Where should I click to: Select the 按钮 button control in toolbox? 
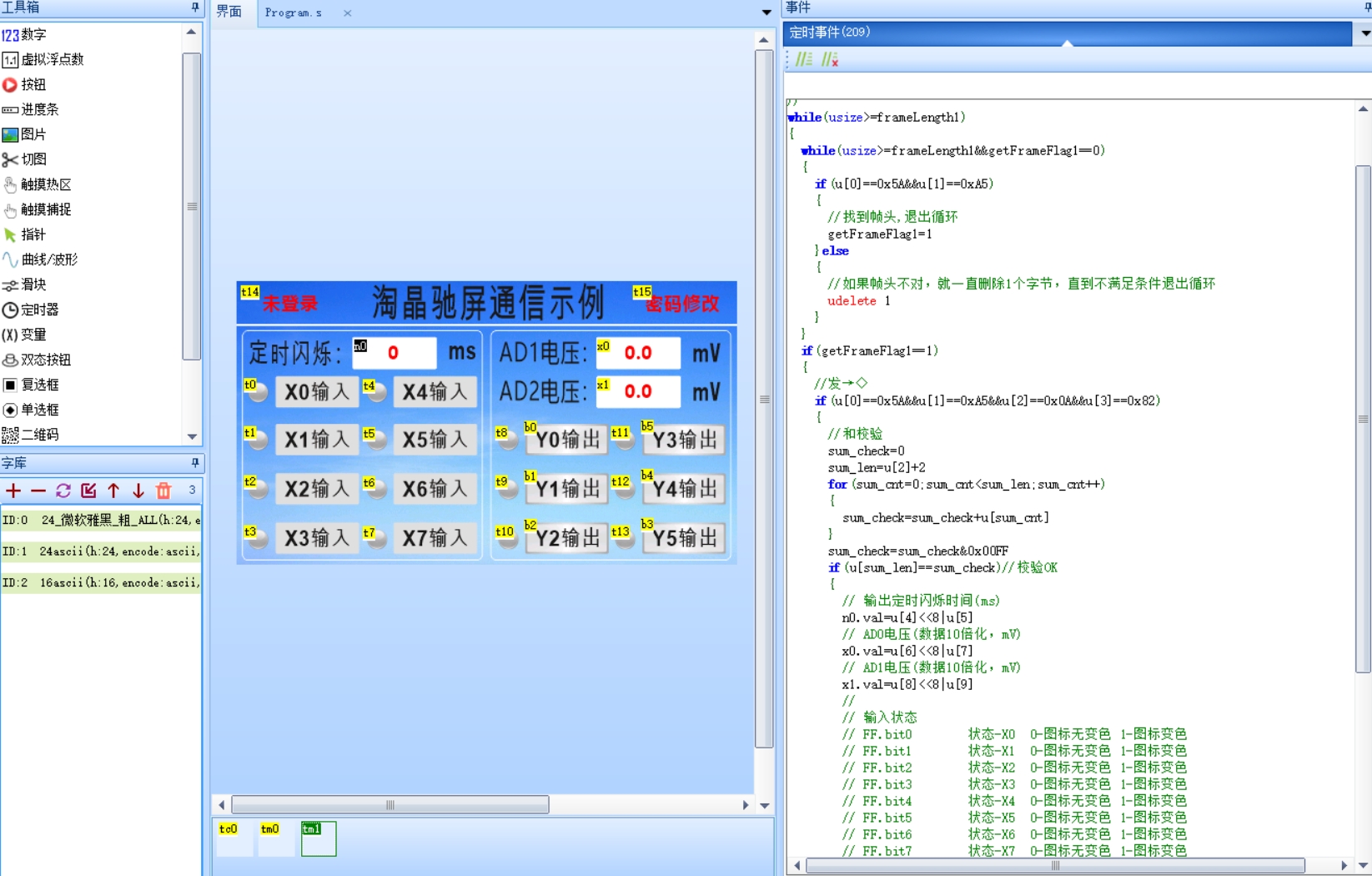(24, 84)
